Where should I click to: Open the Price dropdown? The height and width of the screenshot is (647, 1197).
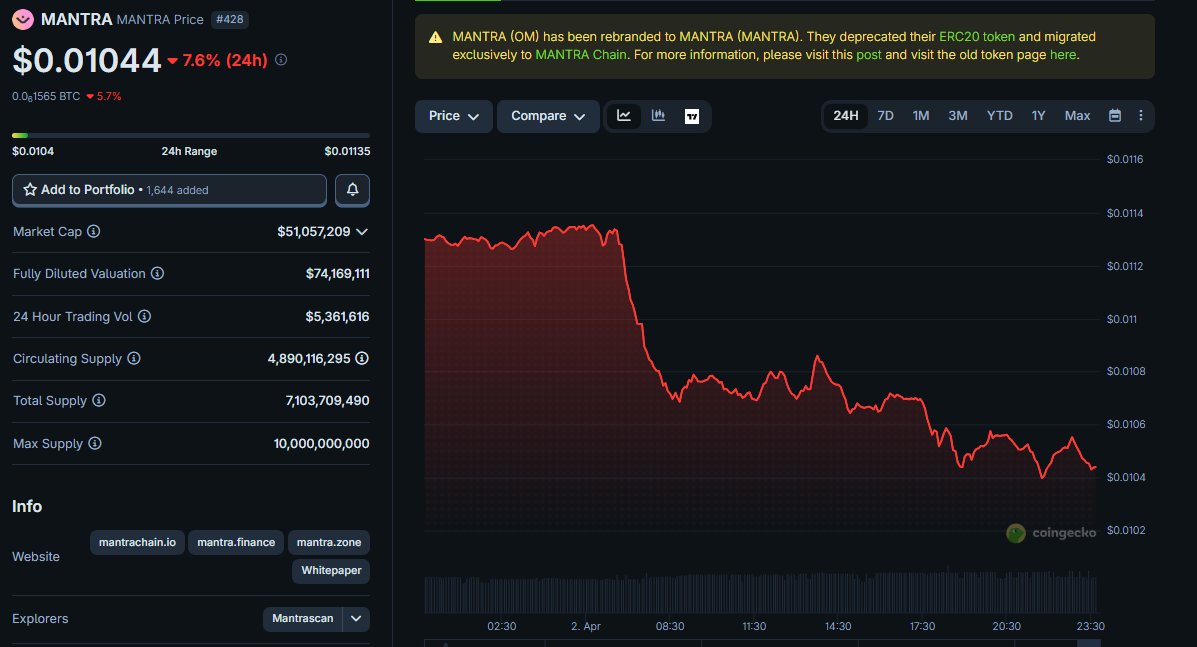(x=454, y=116)
